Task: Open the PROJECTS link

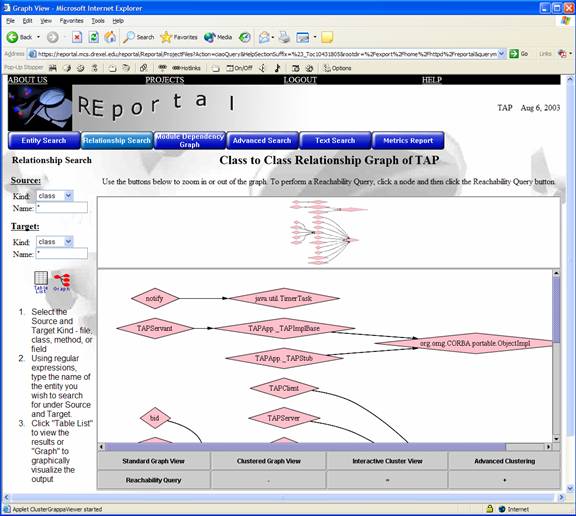Action: click(x=165, y=80)
